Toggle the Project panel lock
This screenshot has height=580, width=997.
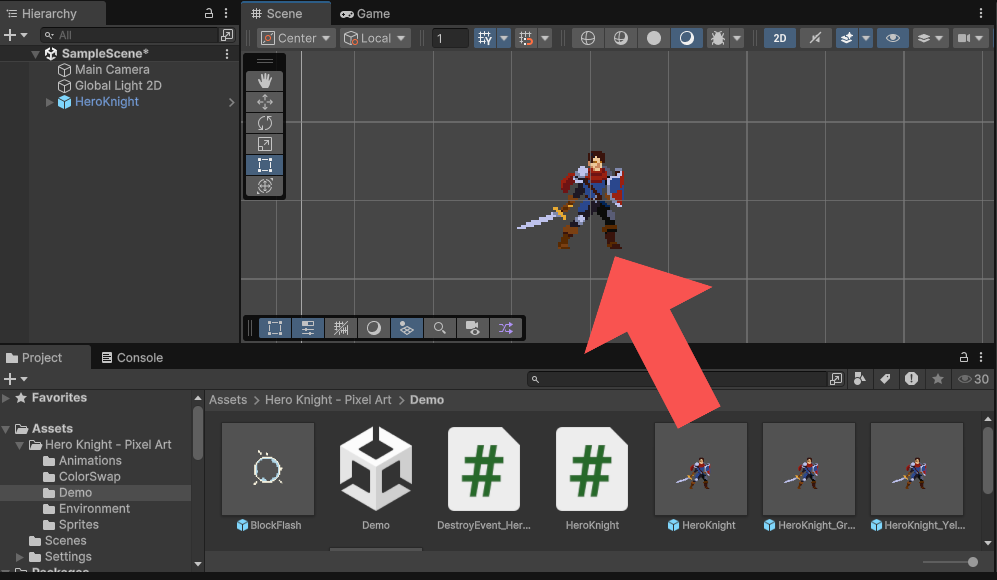[x=964, y=357]
